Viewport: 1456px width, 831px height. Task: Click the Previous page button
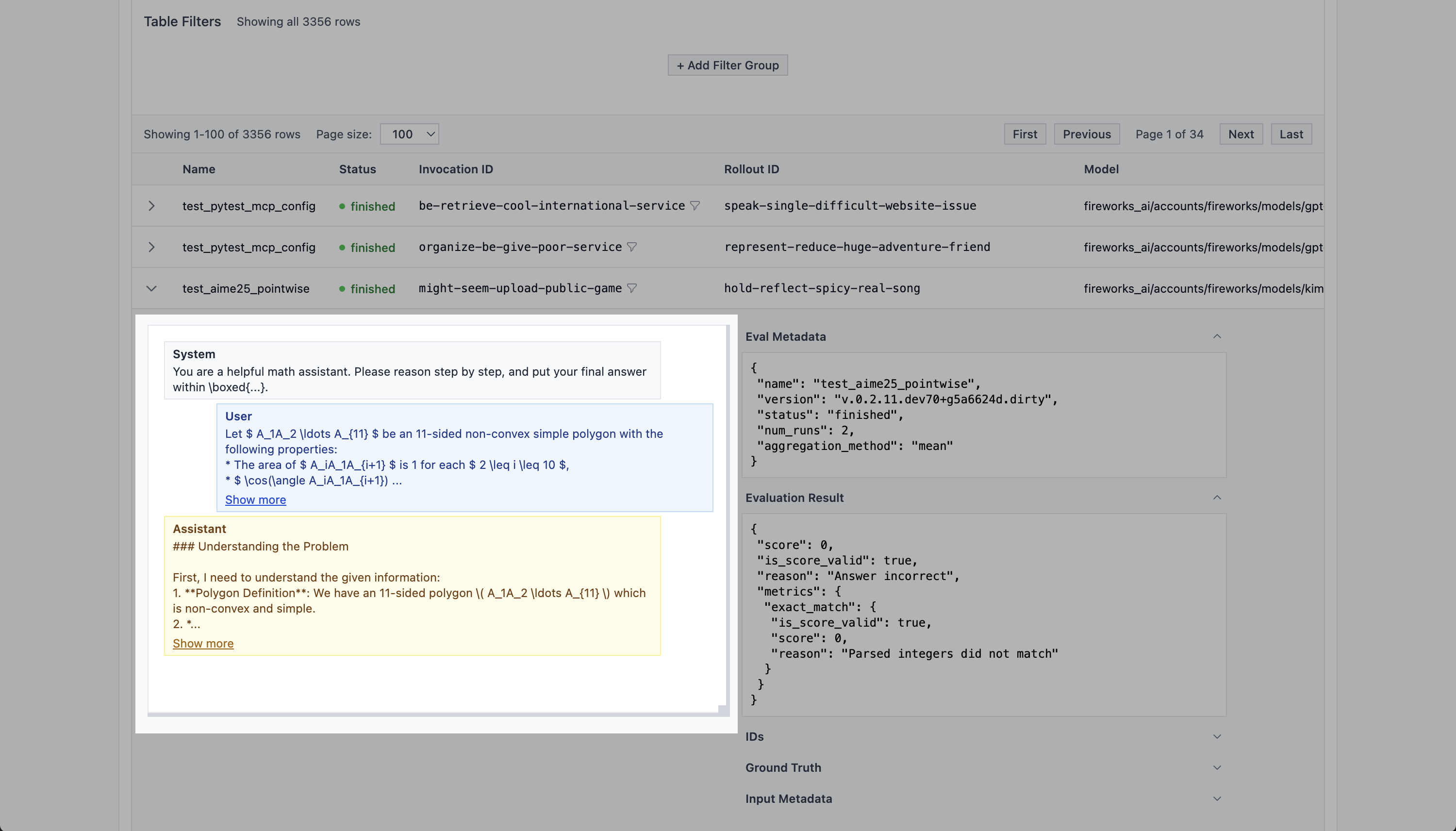(x=1086, y=134)
